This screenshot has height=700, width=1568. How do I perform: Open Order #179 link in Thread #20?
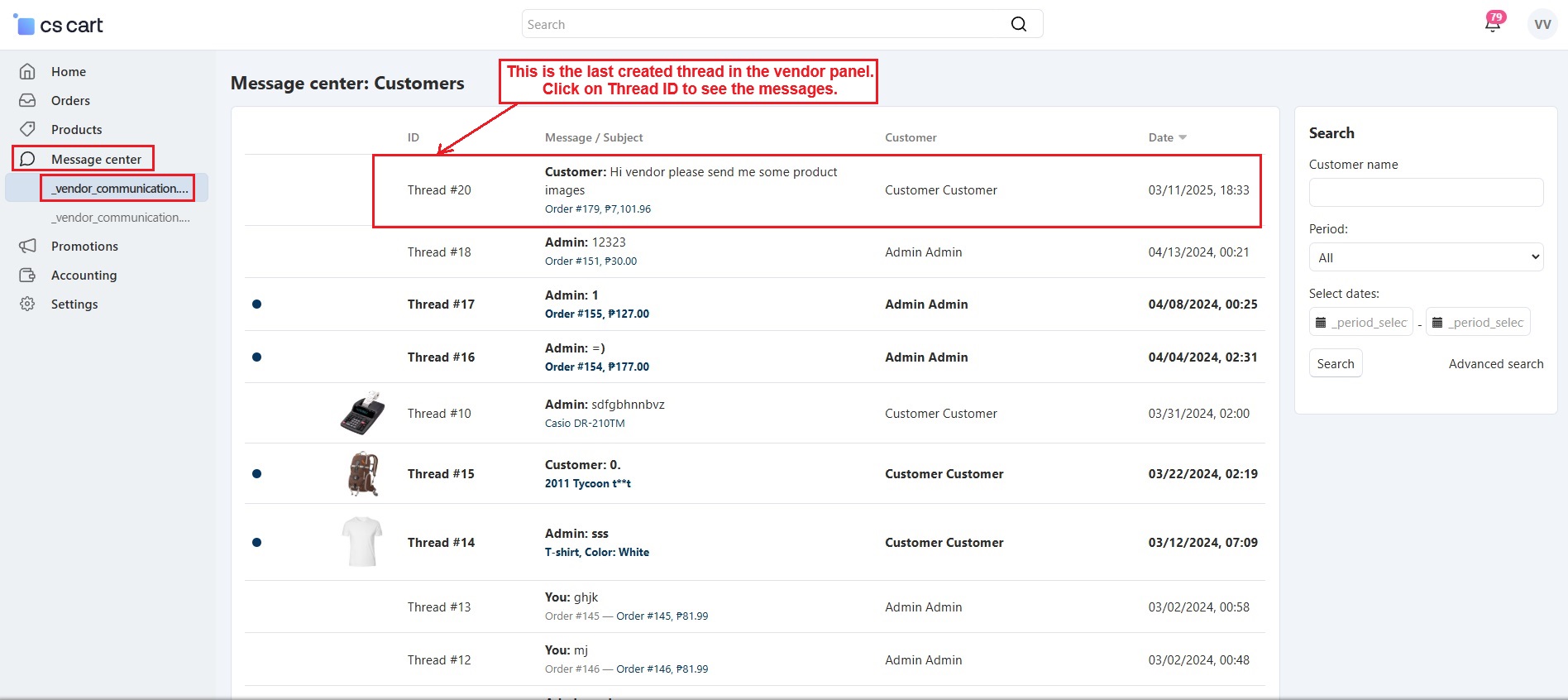(x=572, y=209)
